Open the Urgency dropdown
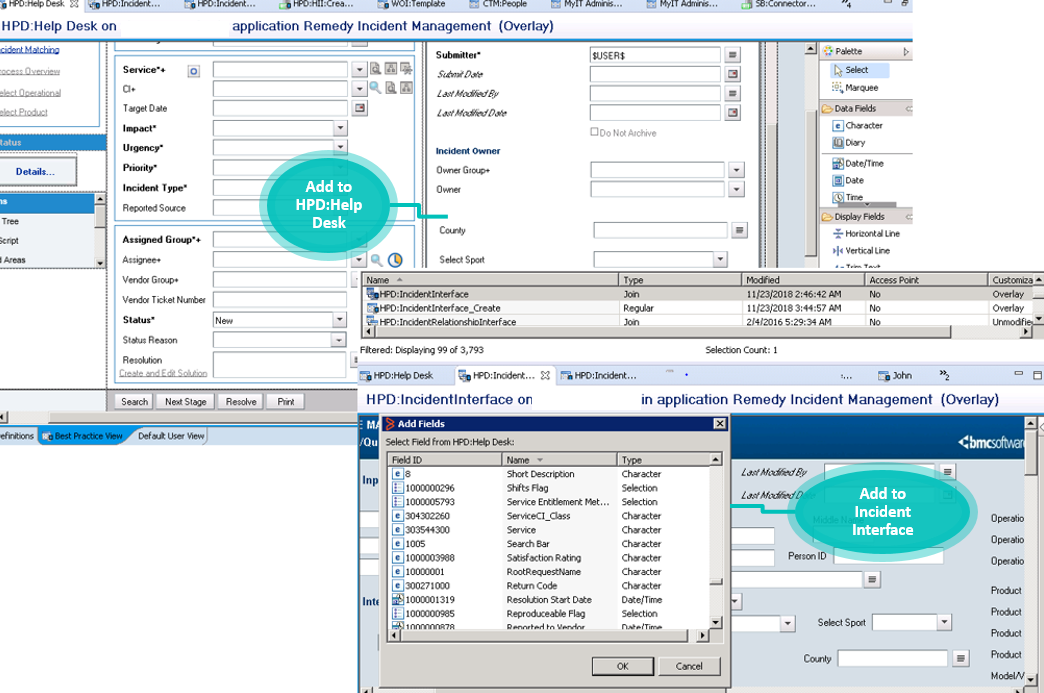Image resolution: width=1044 pixels, height=693 pixels. pos(340,147)
